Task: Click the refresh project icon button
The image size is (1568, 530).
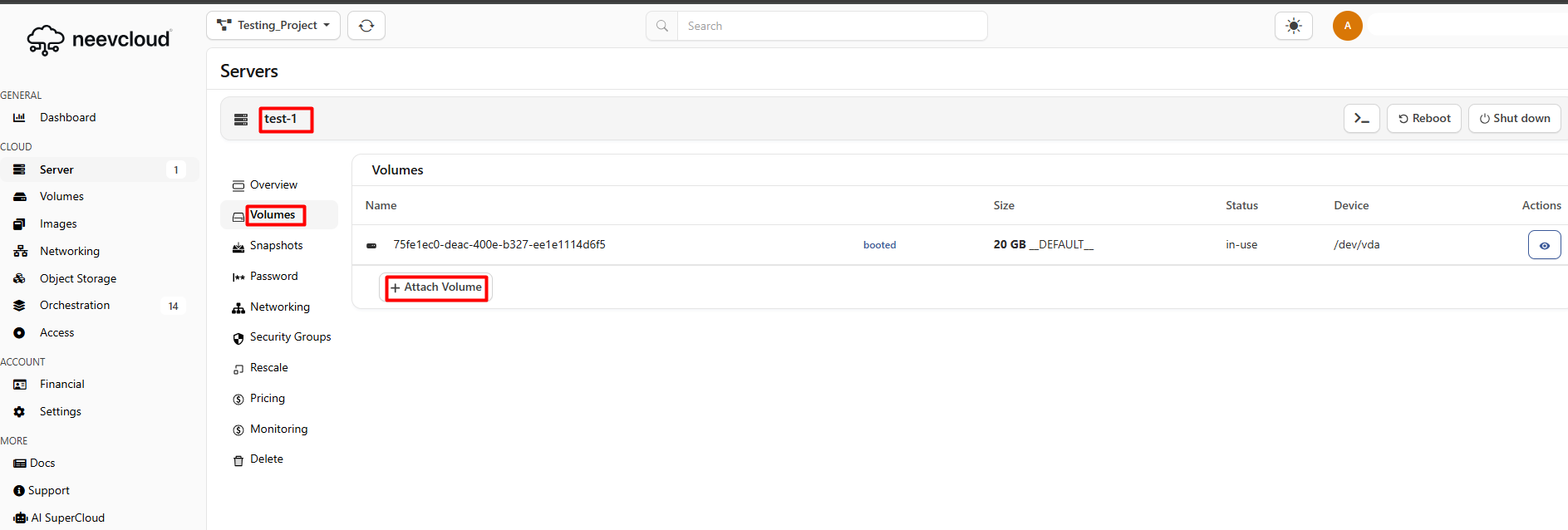Action: (366, 26)
